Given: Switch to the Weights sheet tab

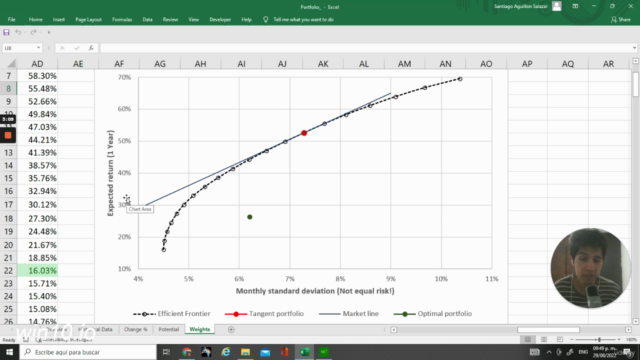Looking at the screenshot, I should click(200, 329).
